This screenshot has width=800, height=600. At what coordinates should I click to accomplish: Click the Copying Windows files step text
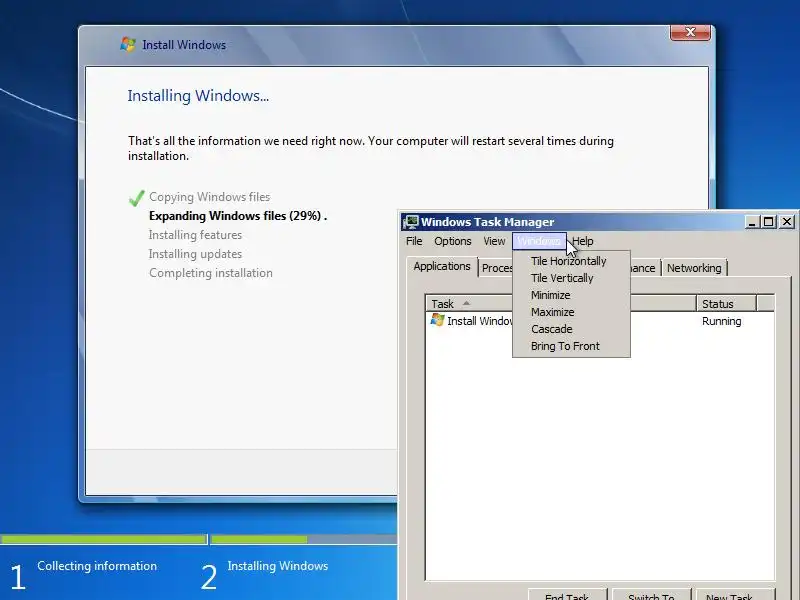tap(210, 197)
